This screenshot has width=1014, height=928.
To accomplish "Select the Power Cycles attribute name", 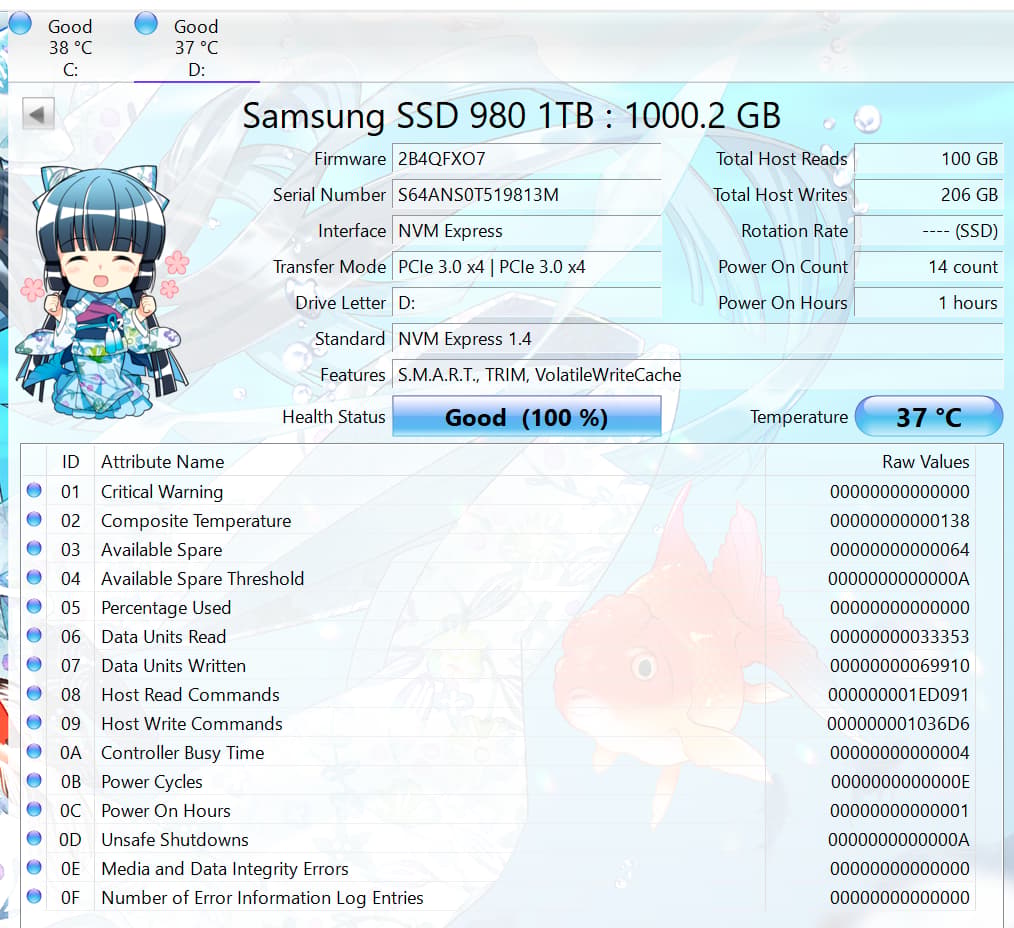I will point(152,782).
